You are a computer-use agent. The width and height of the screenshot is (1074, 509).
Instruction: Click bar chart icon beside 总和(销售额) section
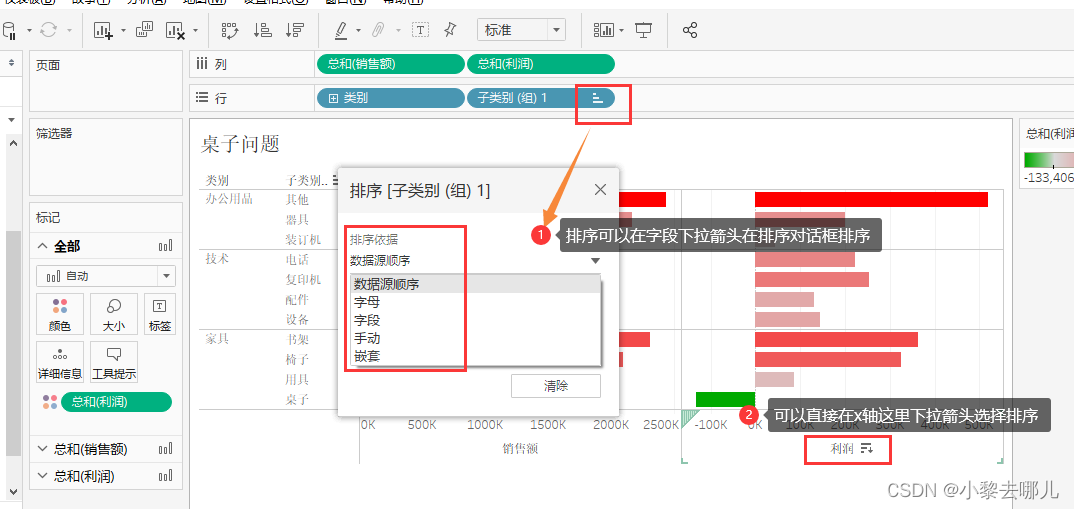click(x=165, y=450)
